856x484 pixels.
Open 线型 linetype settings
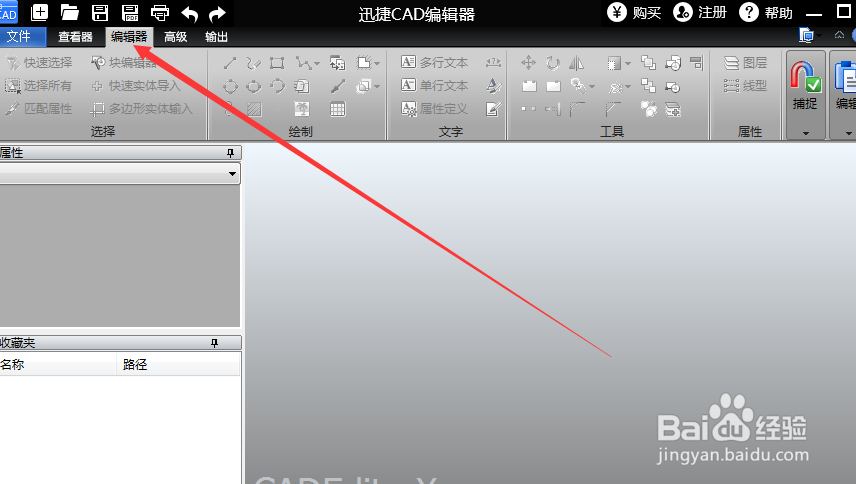tap(745, 86)
